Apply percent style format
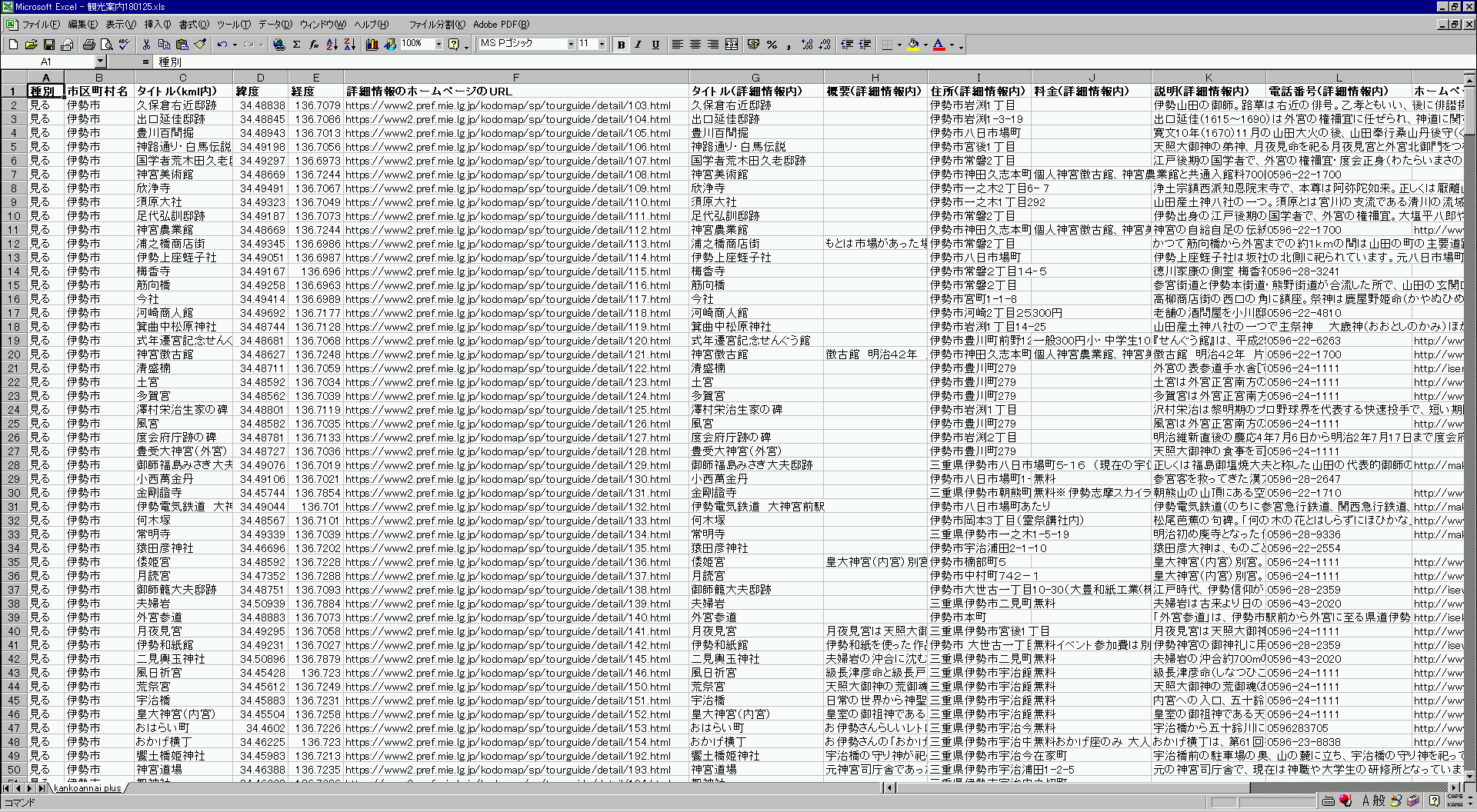The image size is (1477, 812). (x=772, y=45)
